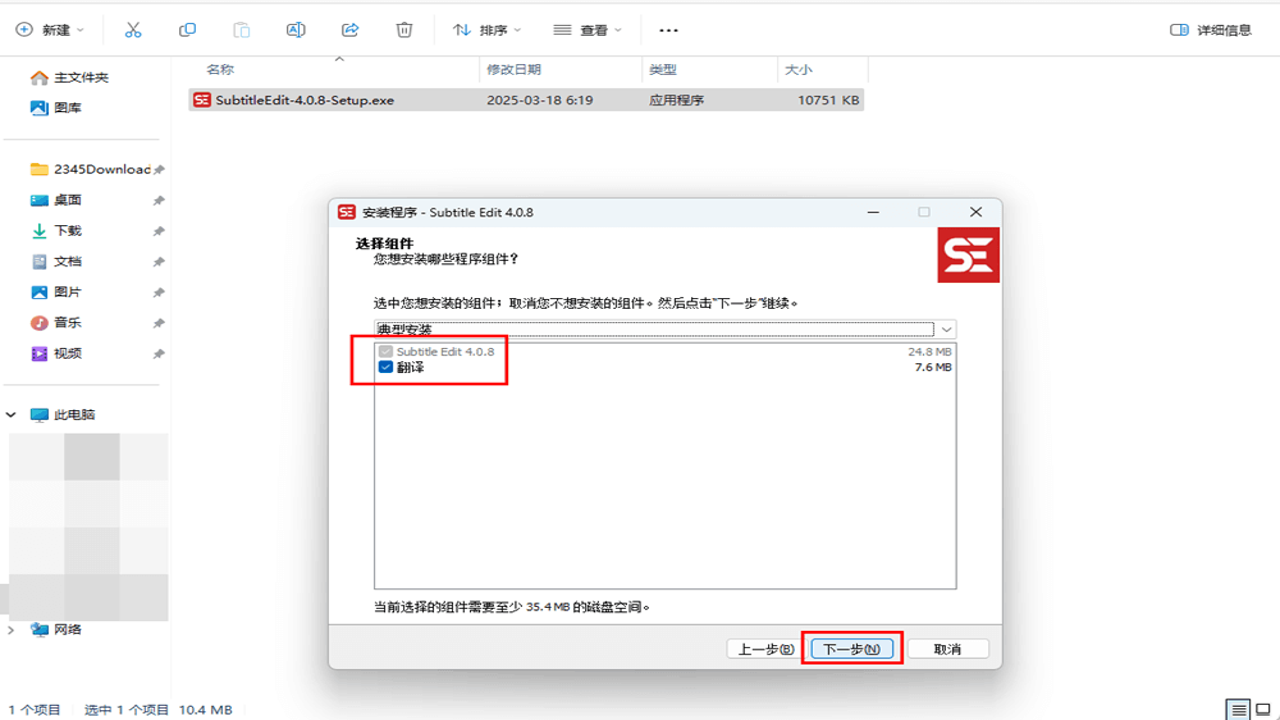Toggle the 翻译 component checkbox
The width and height of the screenshot is (1280, 720).
pos(386,367)
